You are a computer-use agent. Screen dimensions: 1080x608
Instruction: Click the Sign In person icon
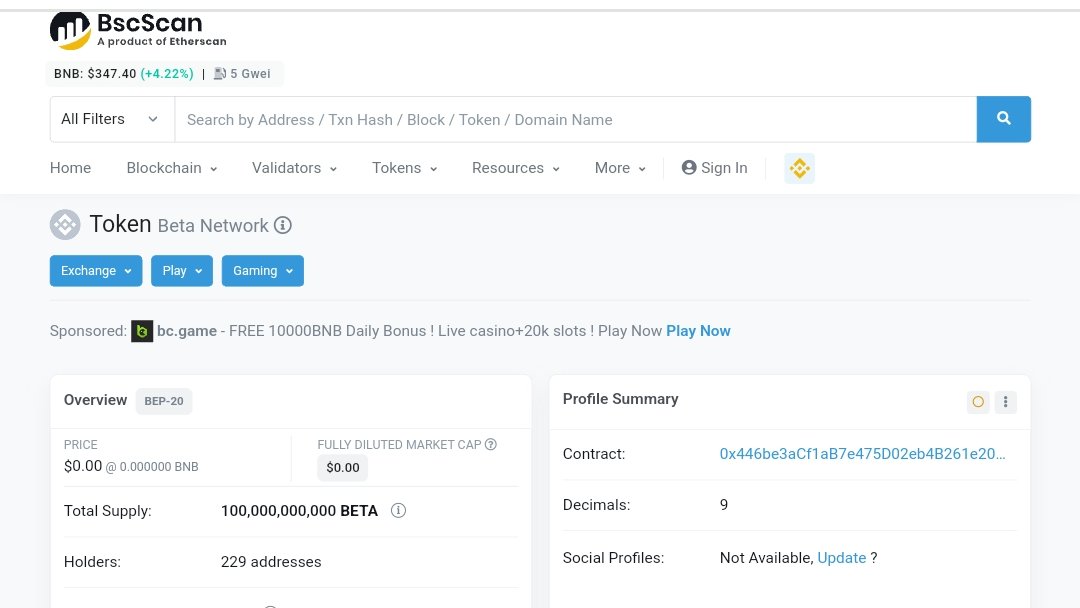689,168
